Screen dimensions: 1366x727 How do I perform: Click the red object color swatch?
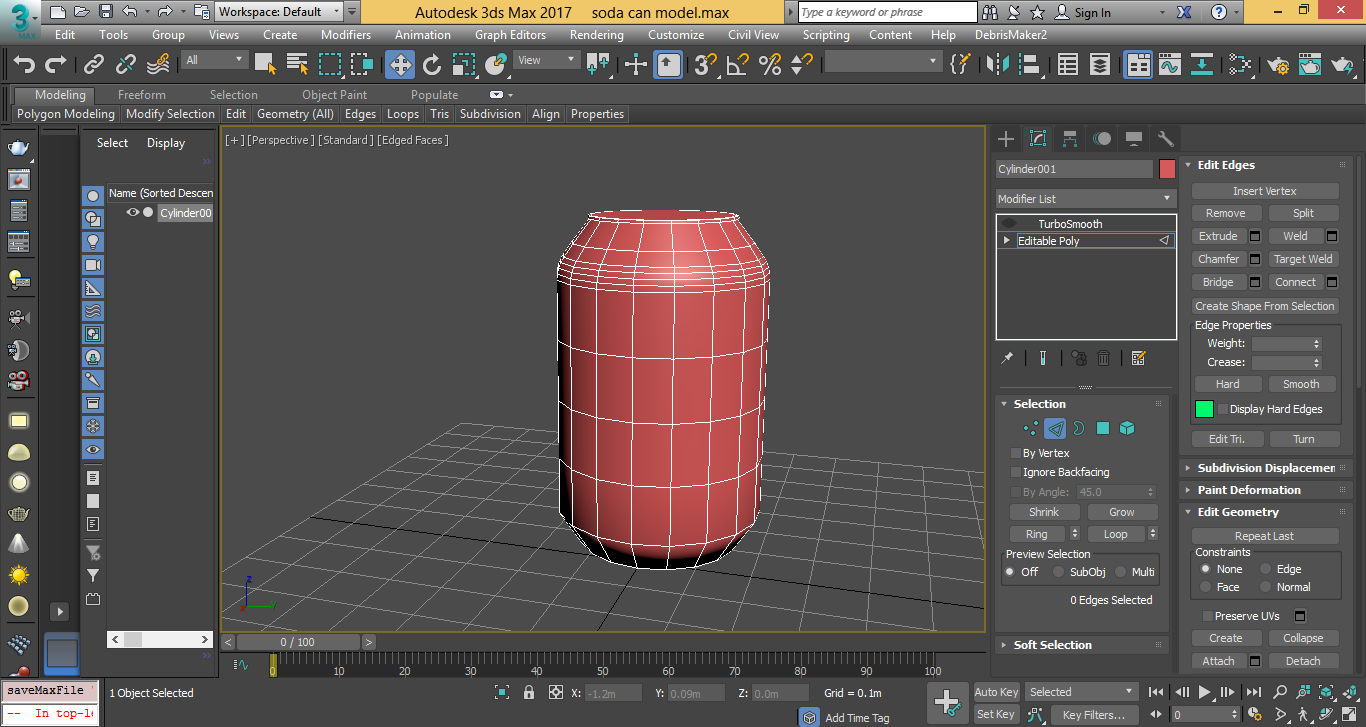pyautogui.click(x=1167, y=169)
